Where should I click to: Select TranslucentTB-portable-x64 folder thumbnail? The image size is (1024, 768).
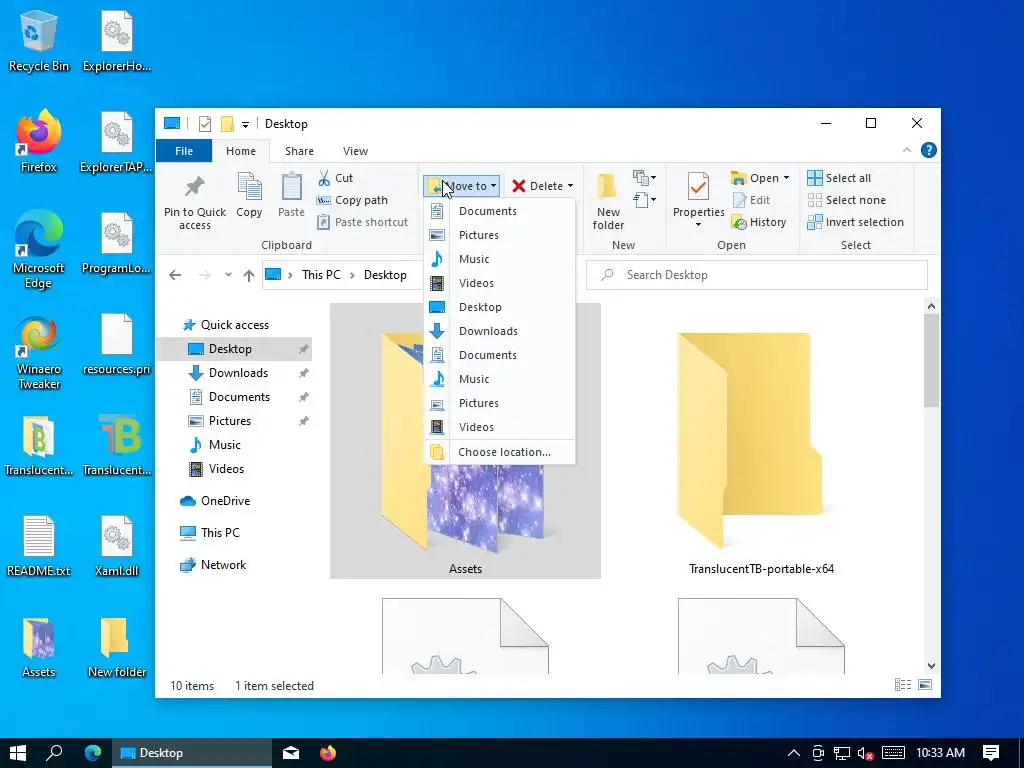748,441
